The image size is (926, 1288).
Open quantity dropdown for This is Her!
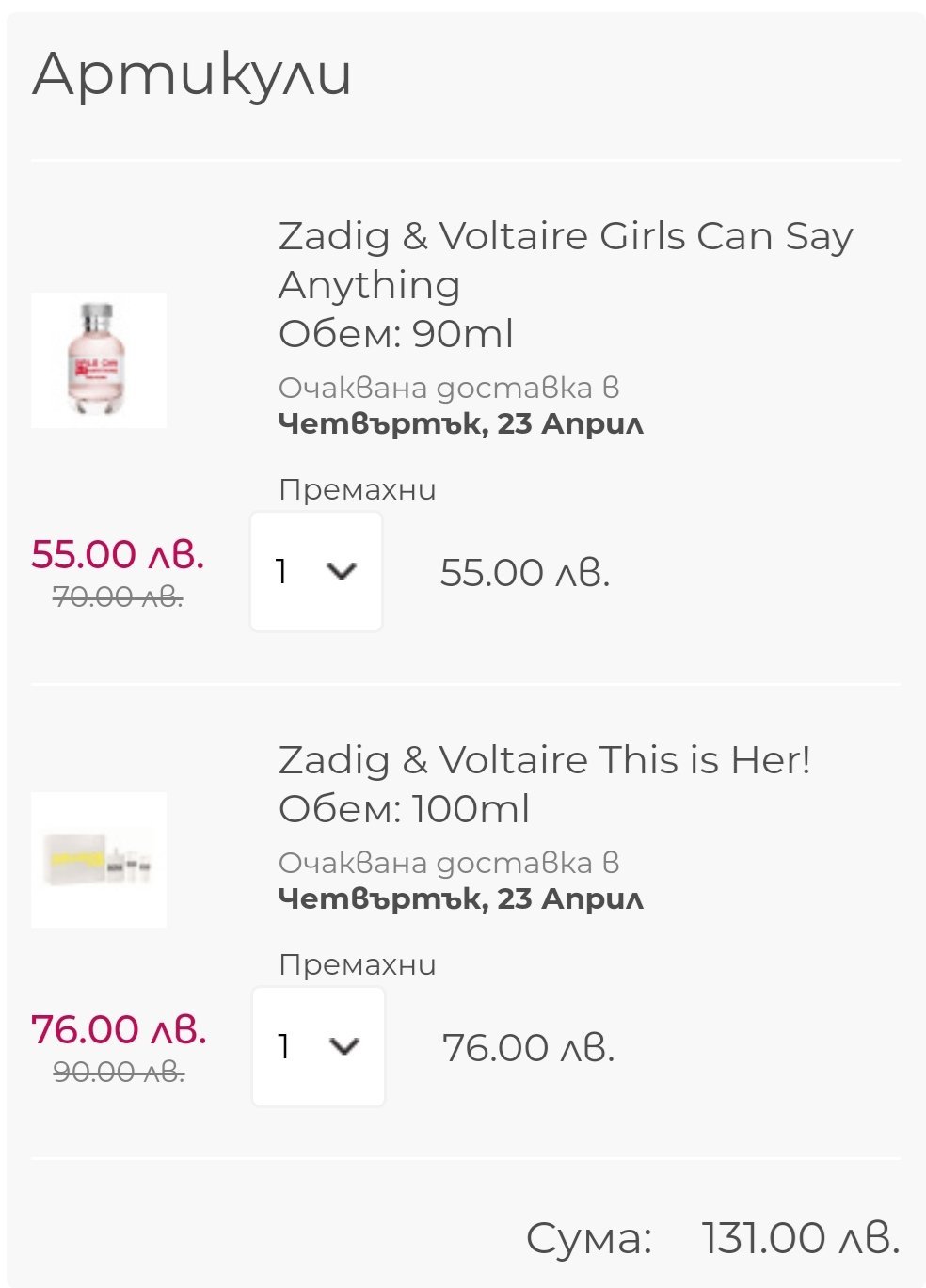pyautogui.click(x=318, y=1046)
